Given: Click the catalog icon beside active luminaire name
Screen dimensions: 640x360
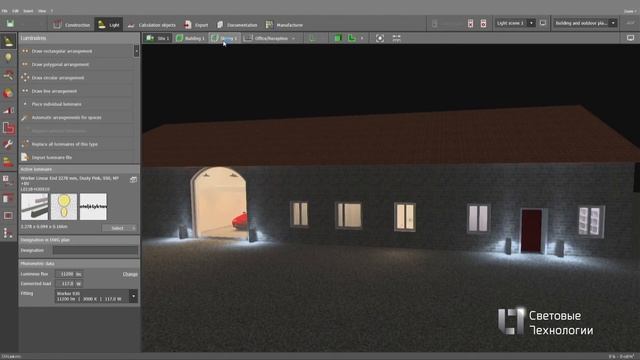Looking at the screenshot, I should pos(133,180).
